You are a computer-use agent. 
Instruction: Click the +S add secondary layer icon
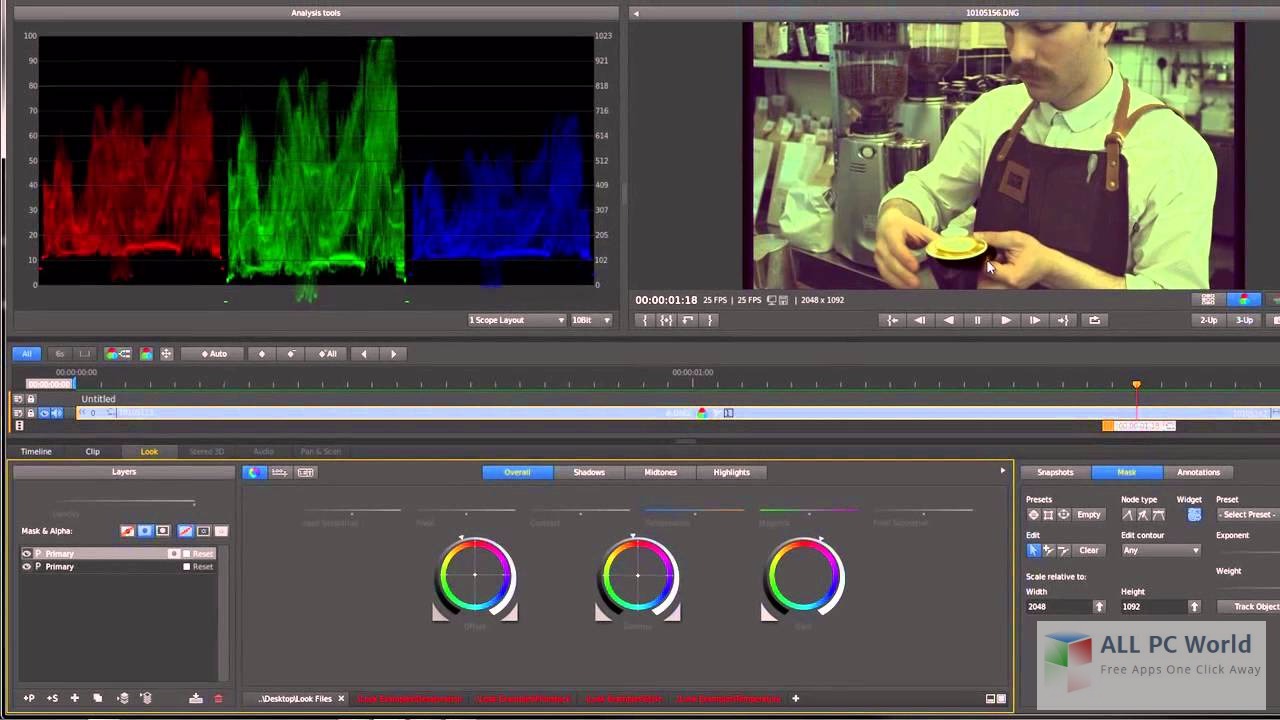(52, 698)
